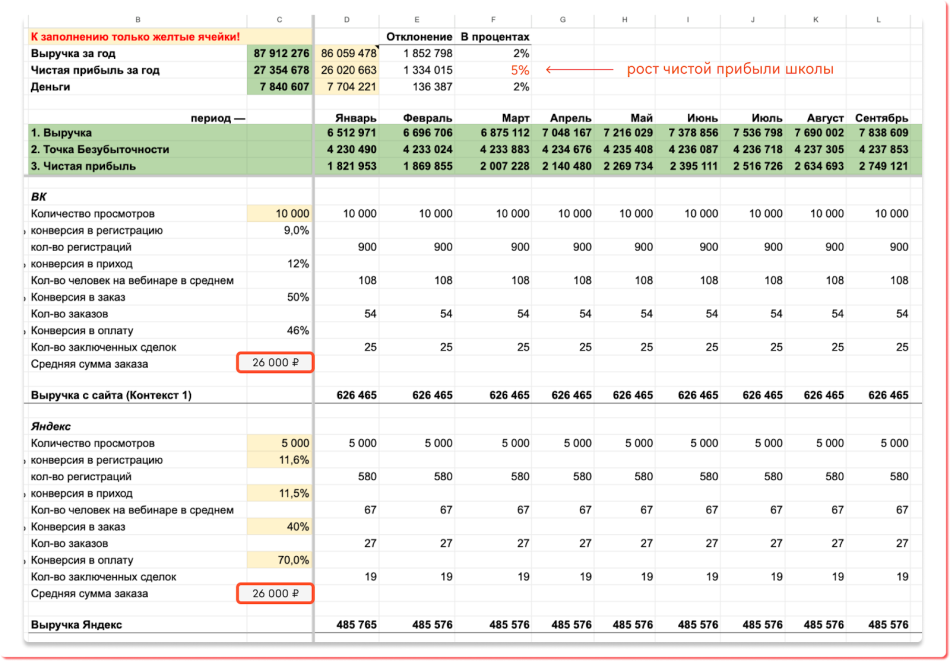Expand marker beside ВК конверсия в регистрацию
The width and height of the screenshot is (950, 661).
(25, 231)
